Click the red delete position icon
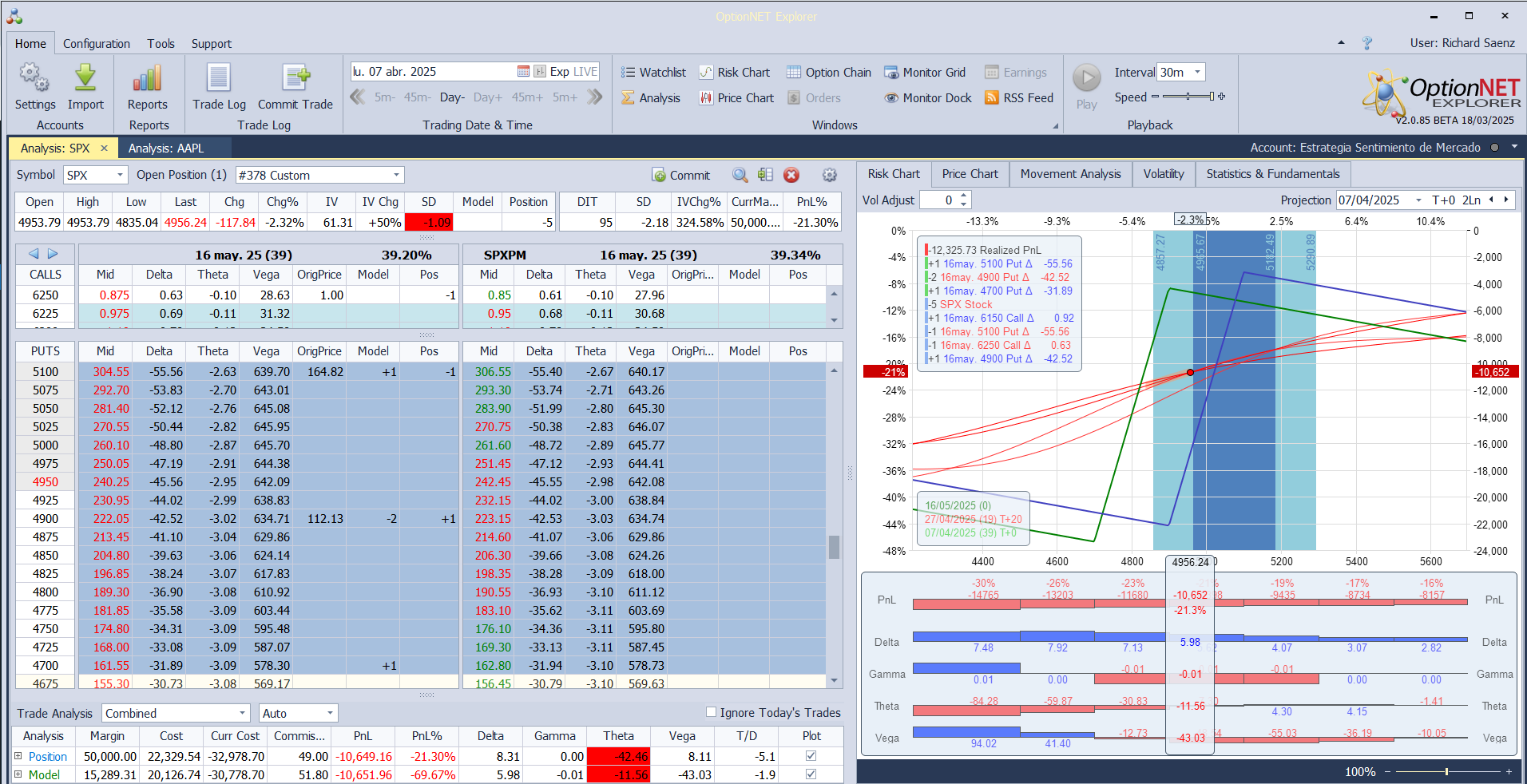The width and height of the screenshot is (1527, 784). (791, 175)
